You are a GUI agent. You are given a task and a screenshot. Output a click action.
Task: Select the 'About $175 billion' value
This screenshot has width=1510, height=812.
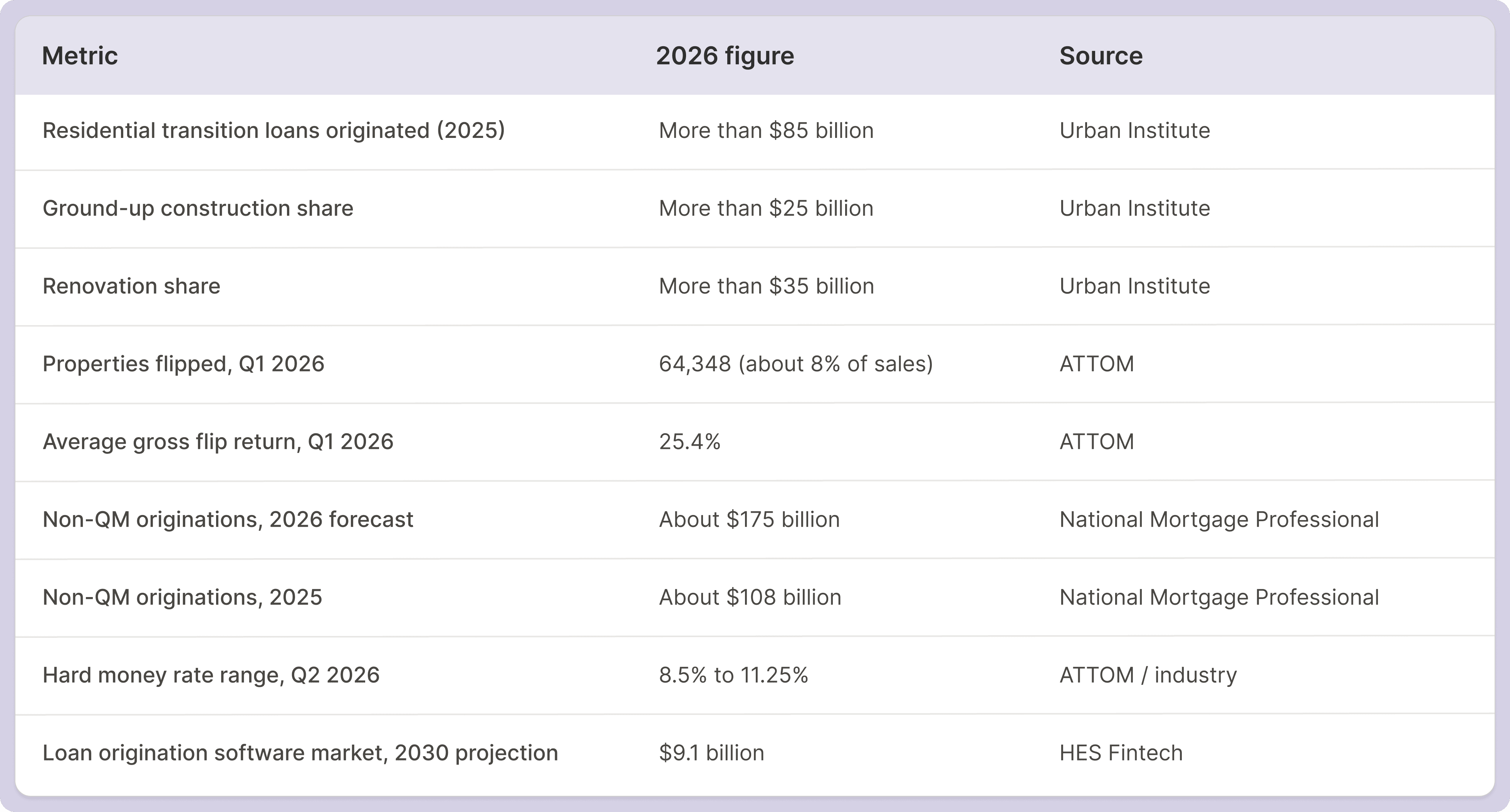tap(749, 520)
